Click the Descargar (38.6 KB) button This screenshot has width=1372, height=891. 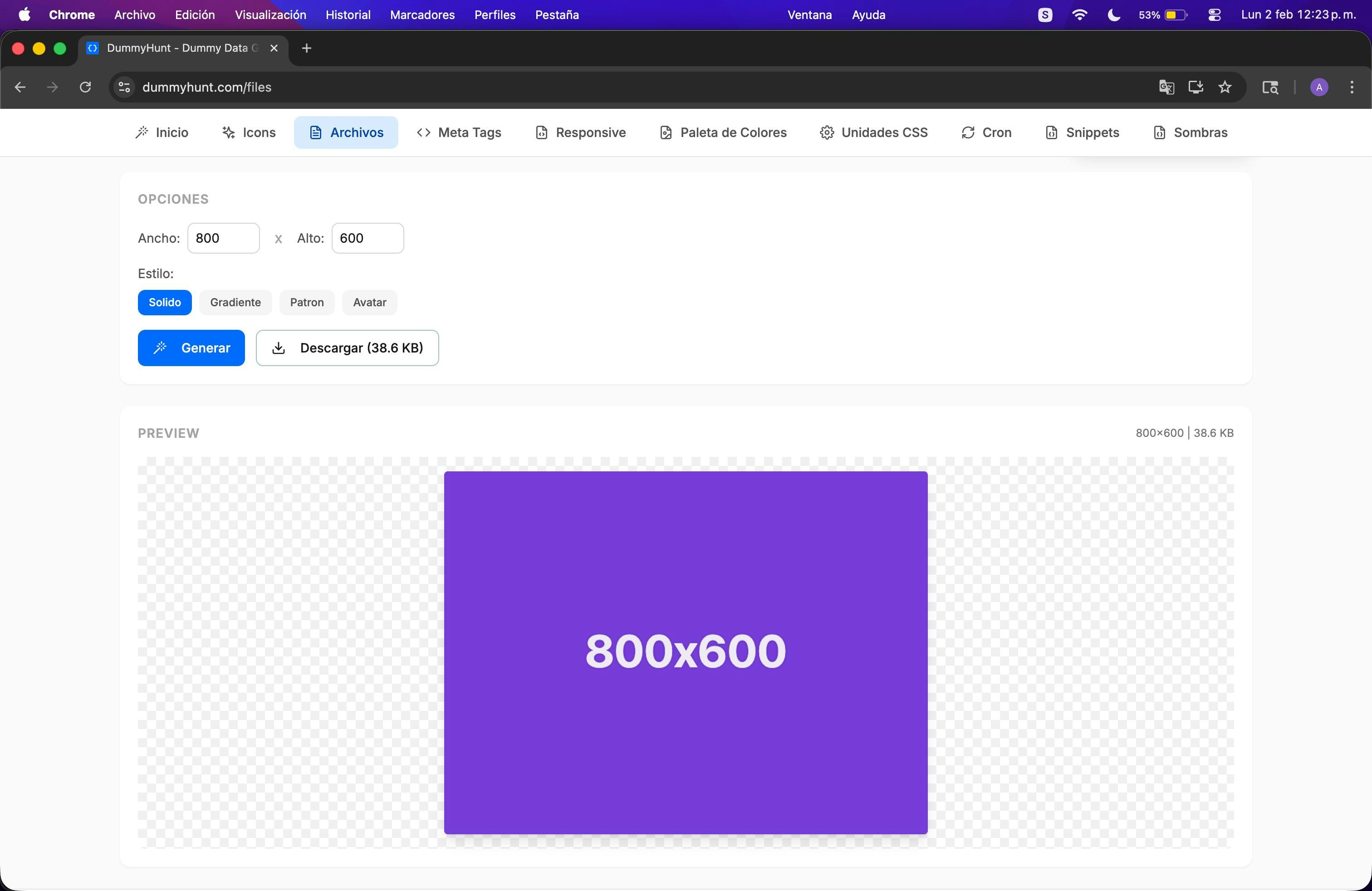click(347, 348)
